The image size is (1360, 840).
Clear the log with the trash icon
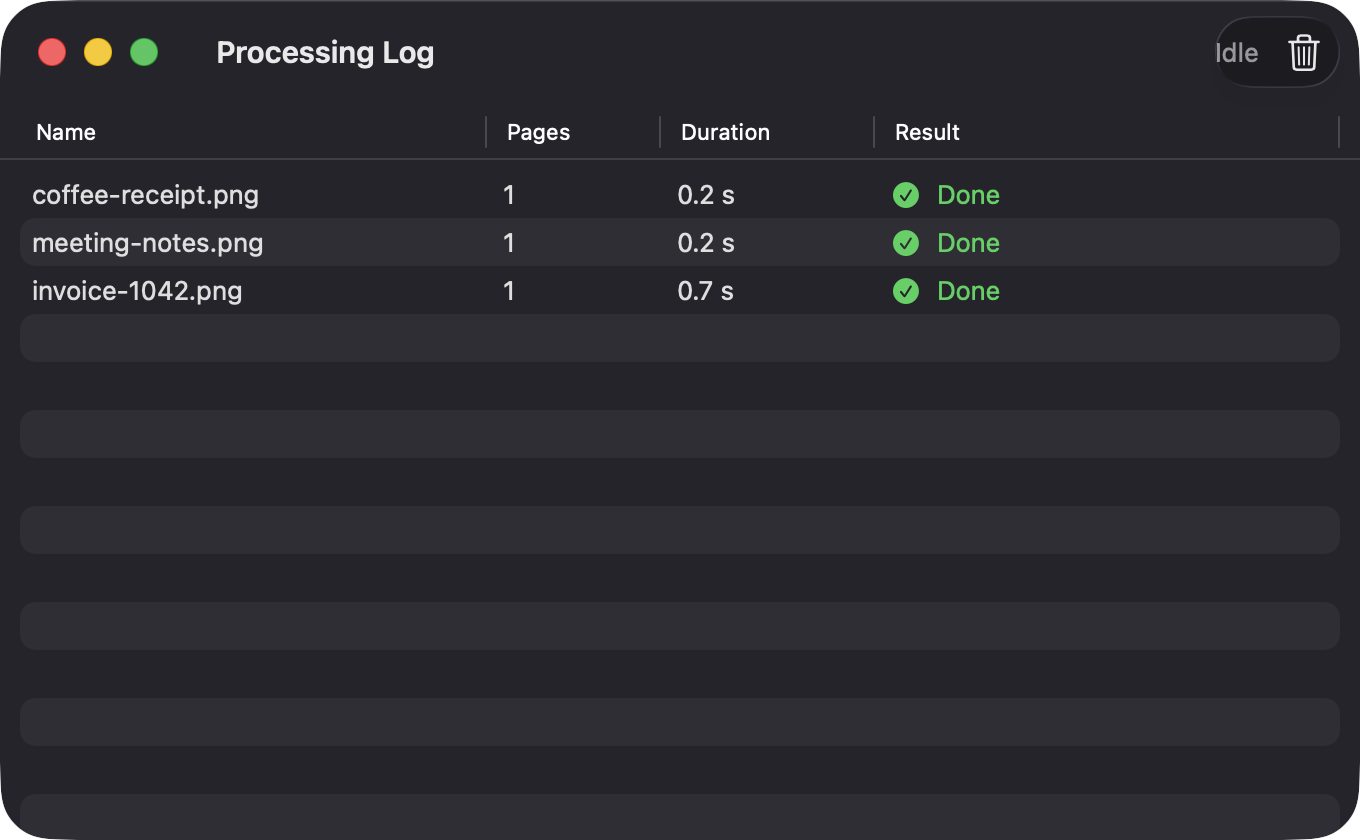click(x=1304, y=52)
